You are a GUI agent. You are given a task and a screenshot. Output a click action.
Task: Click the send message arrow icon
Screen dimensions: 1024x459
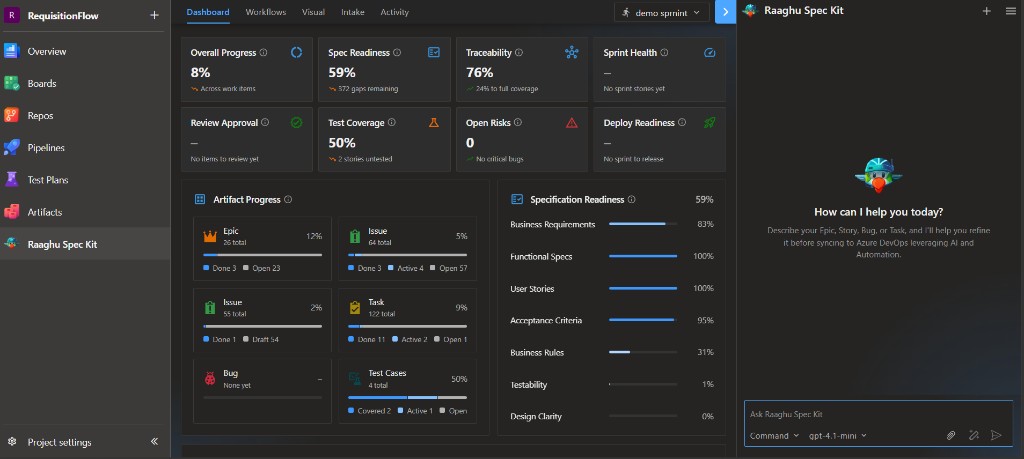tap(996, 435)
